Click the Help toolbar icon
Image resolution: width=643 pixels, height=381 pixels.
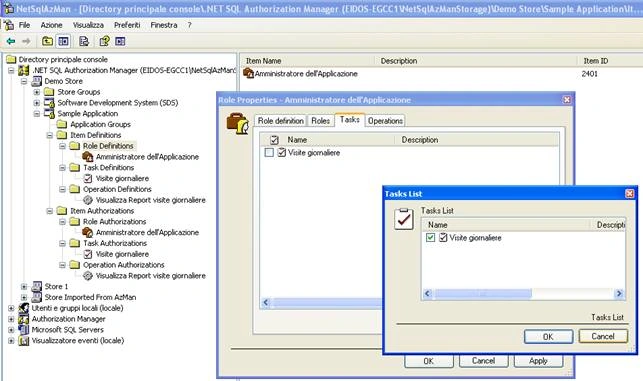point(105,41)
